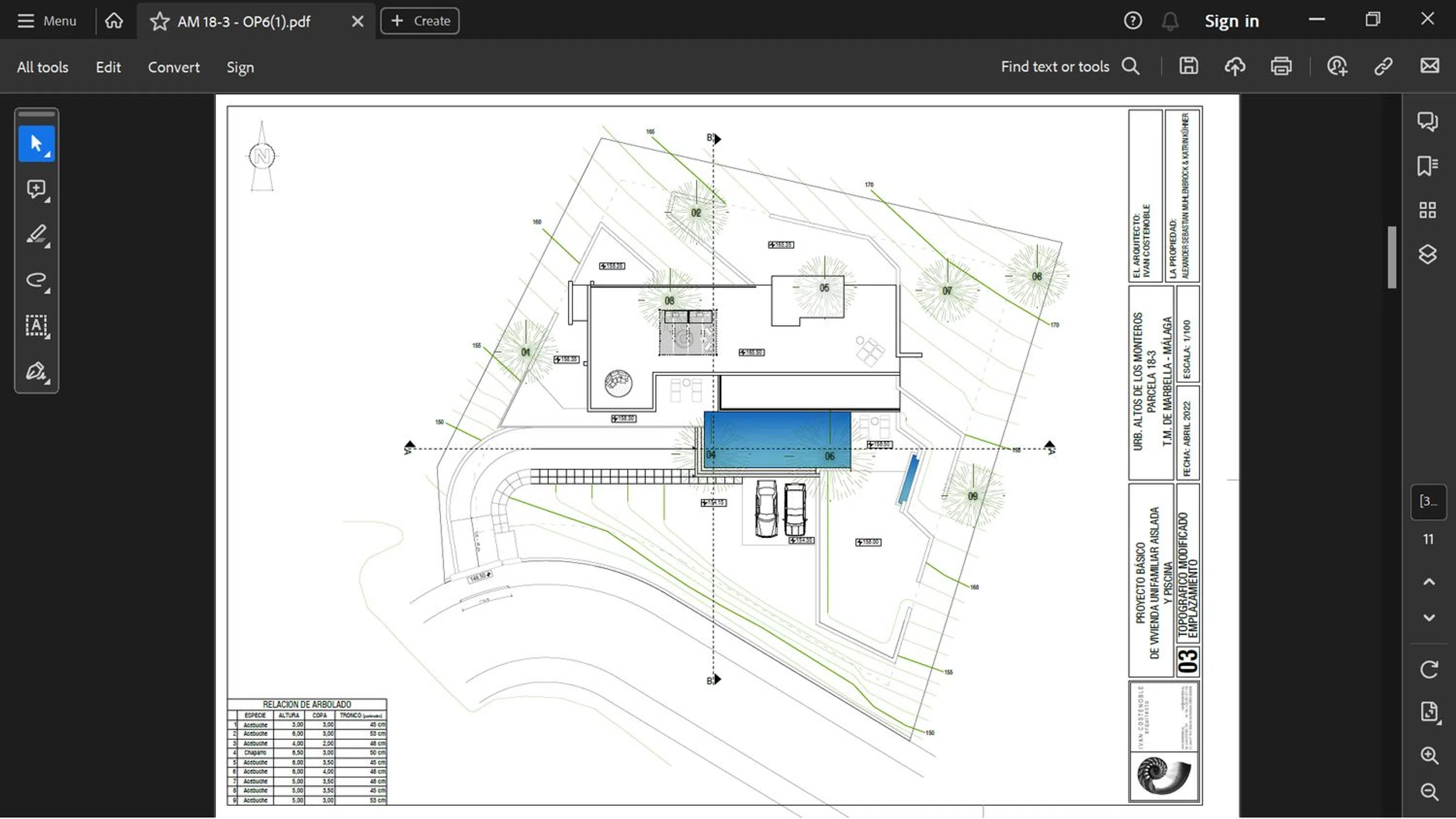Open the layers panel
1456x819 pixels.
1428,254
